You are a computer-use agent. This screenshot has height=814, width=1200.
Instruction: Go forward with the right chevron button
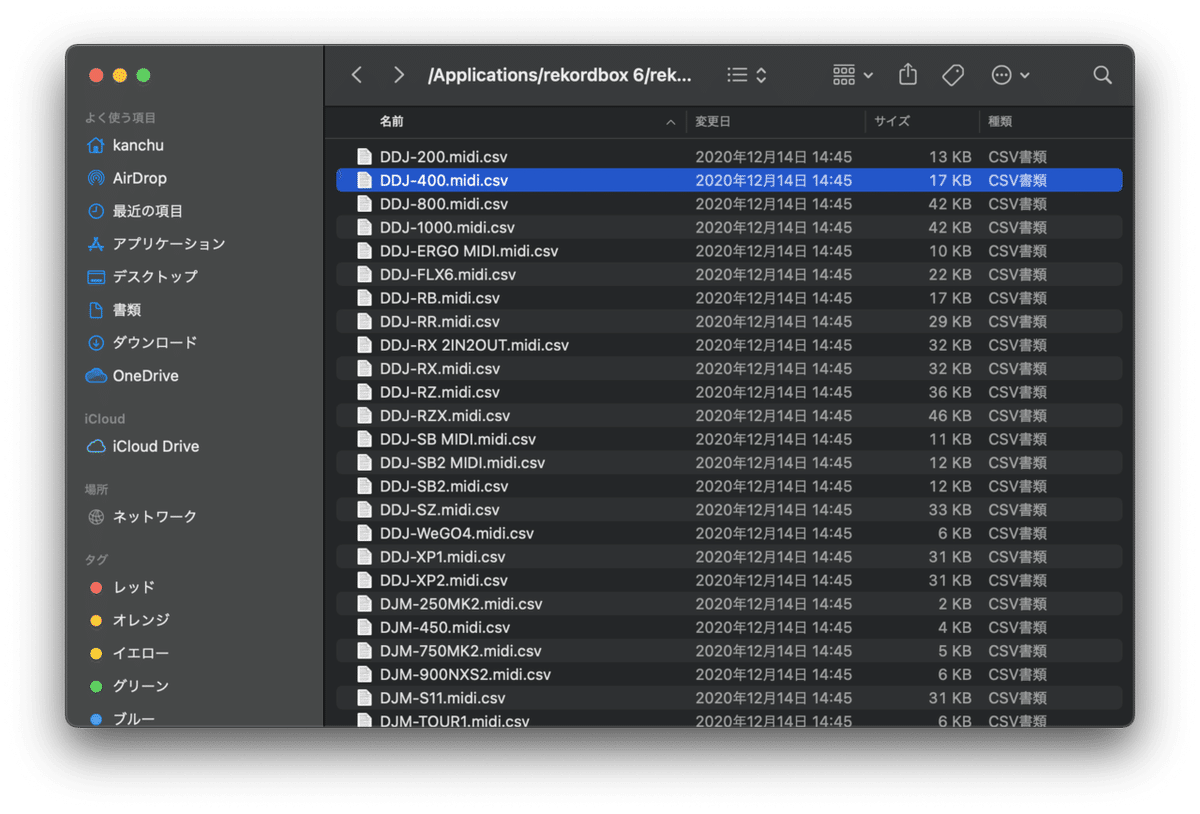coord(399,75)
